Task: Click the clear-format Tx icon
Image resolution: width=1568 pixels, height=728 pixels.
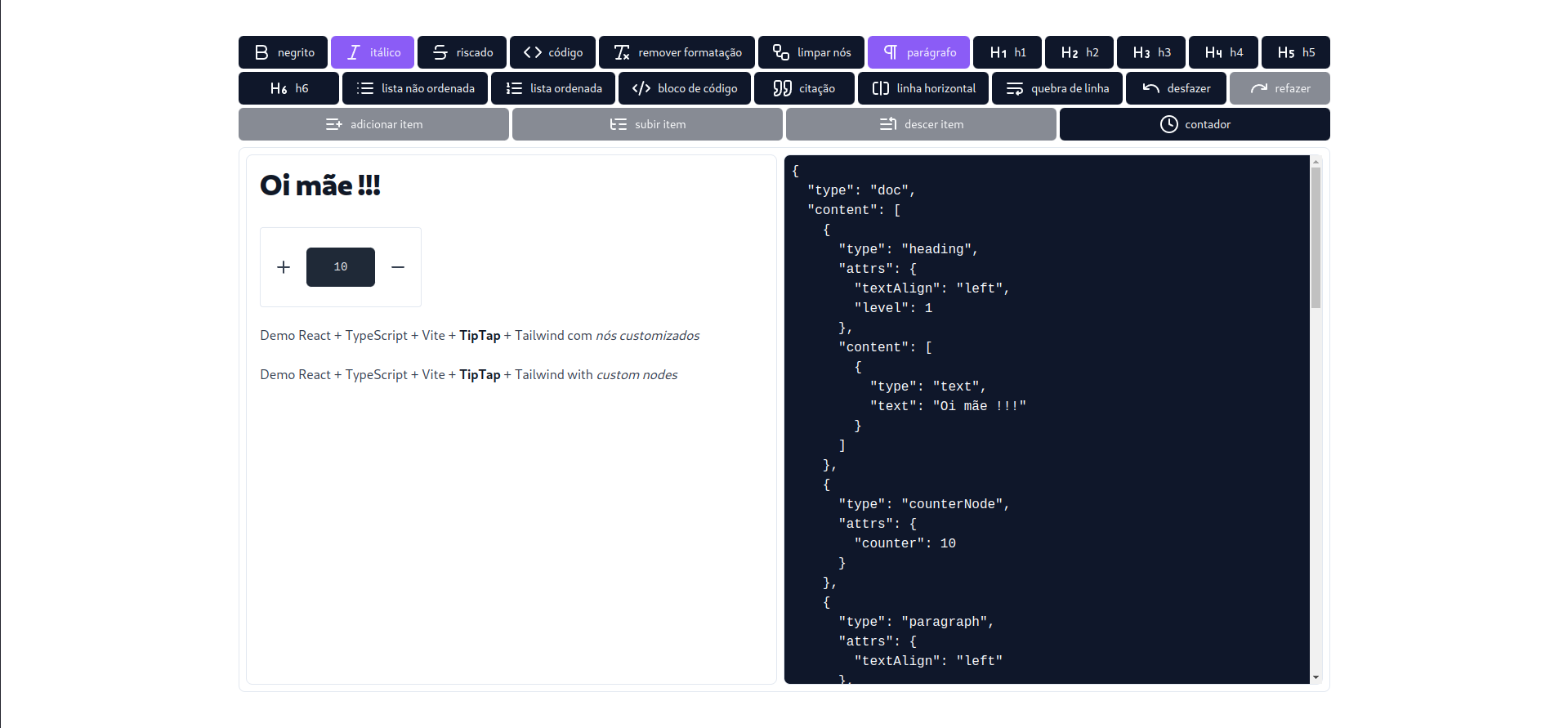Action: (622, 52)
